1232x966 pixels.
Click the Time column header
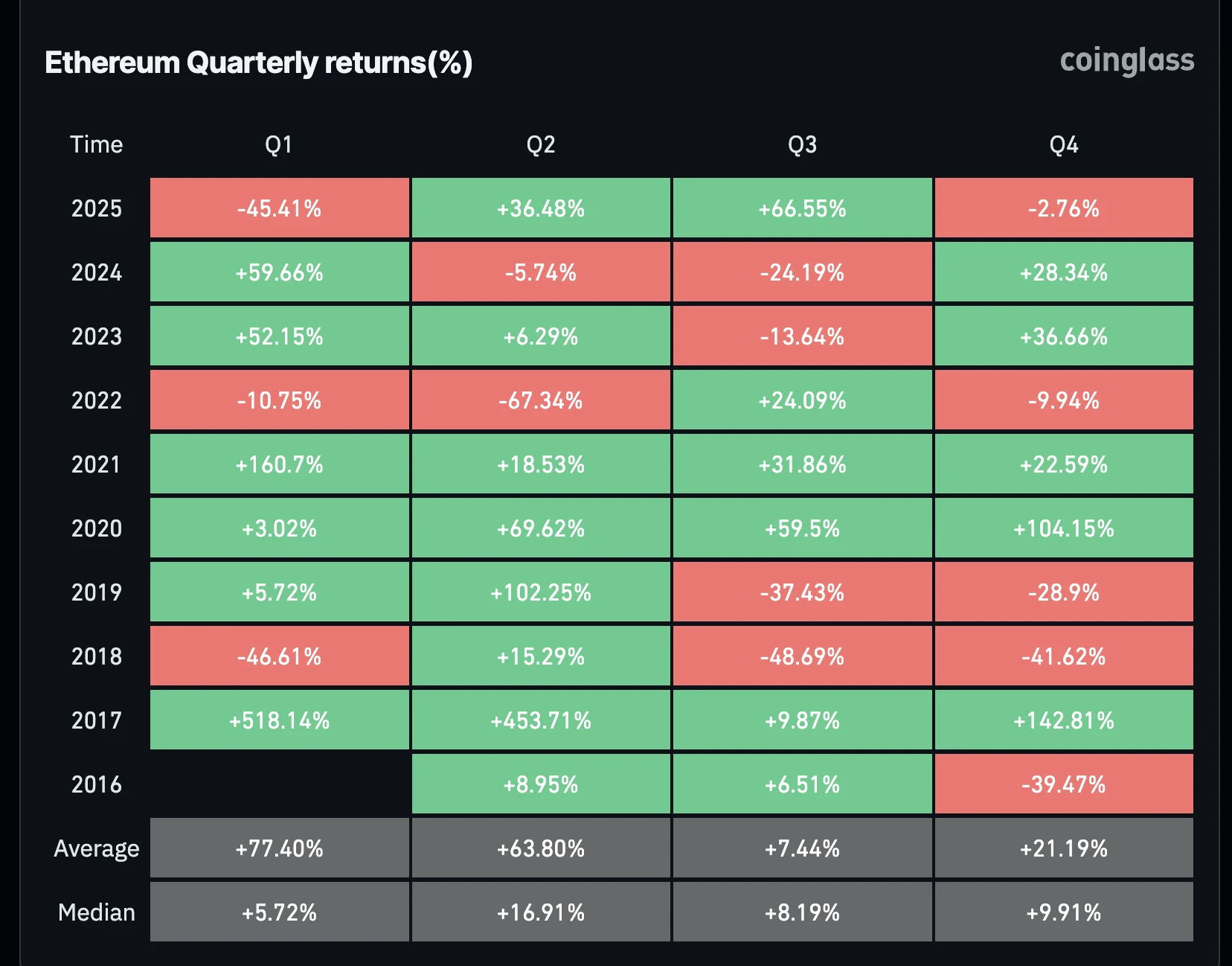(x=96, y=144)
